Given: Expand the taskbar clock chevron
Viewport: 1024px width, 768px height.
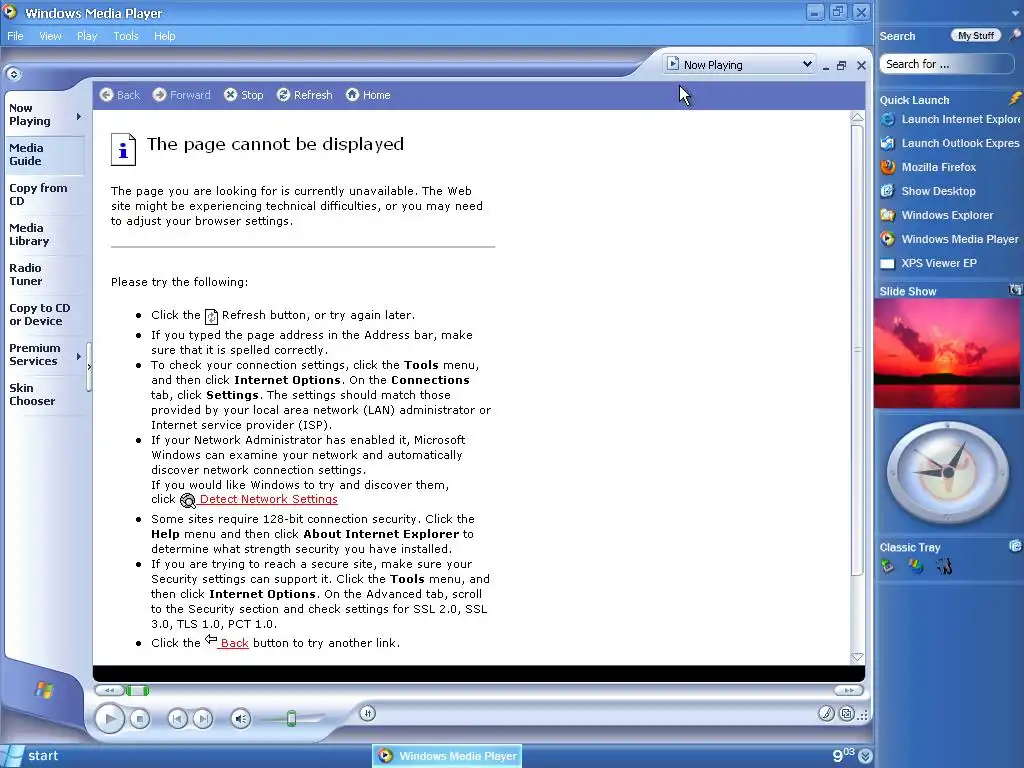Looking at the screenshot, I should pos(865,756).
